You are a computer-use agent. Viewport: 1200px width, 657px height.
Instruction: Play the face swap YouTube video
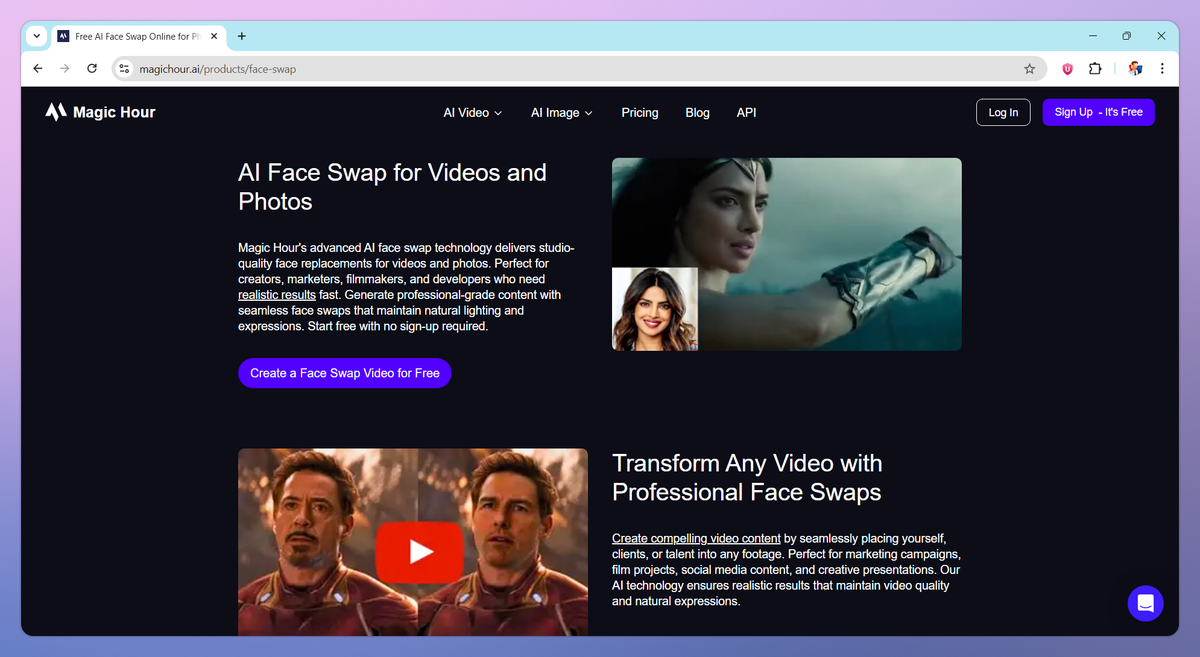coord(419,551)
